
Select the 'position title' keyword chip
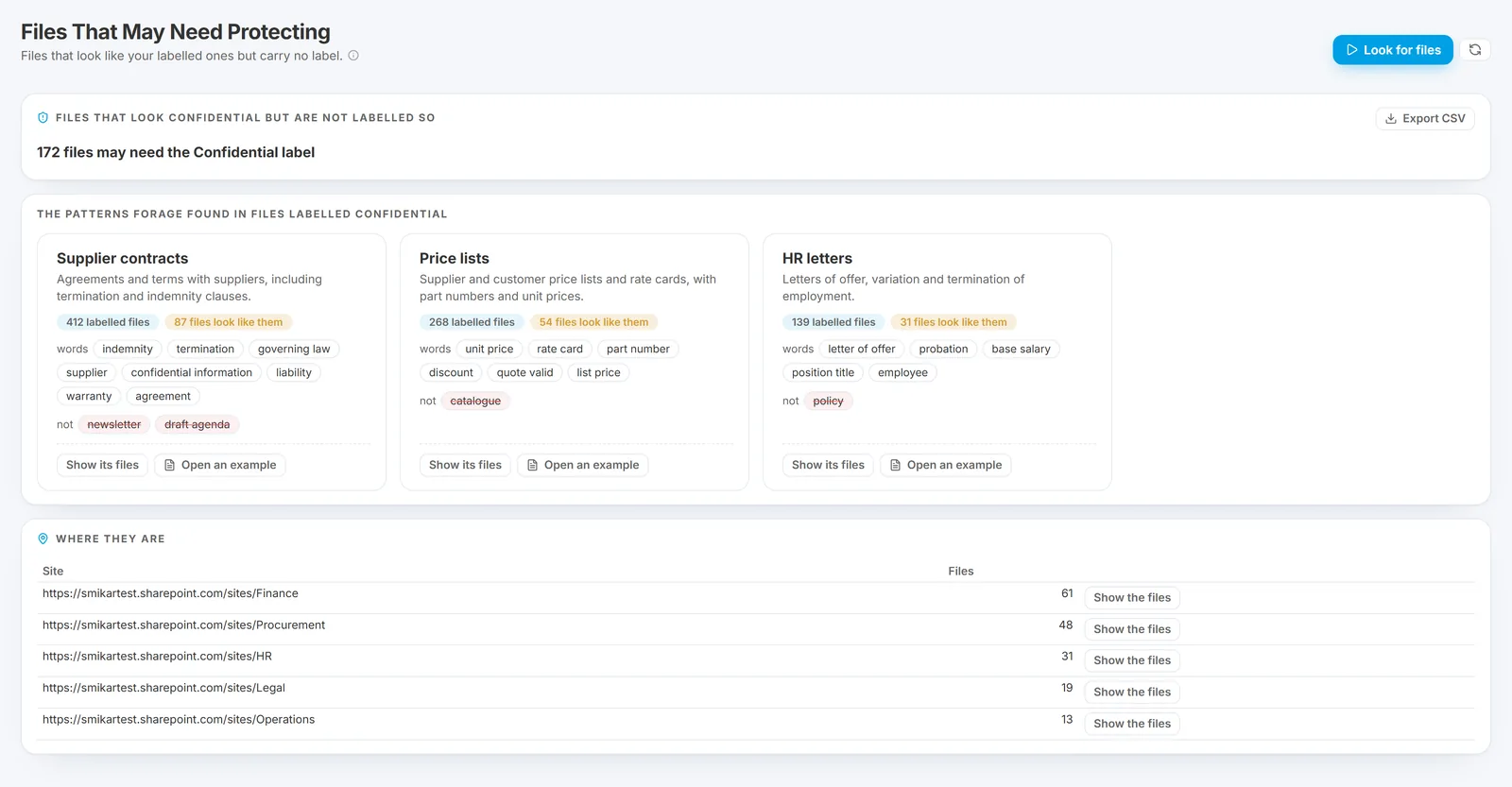point(823,373)
